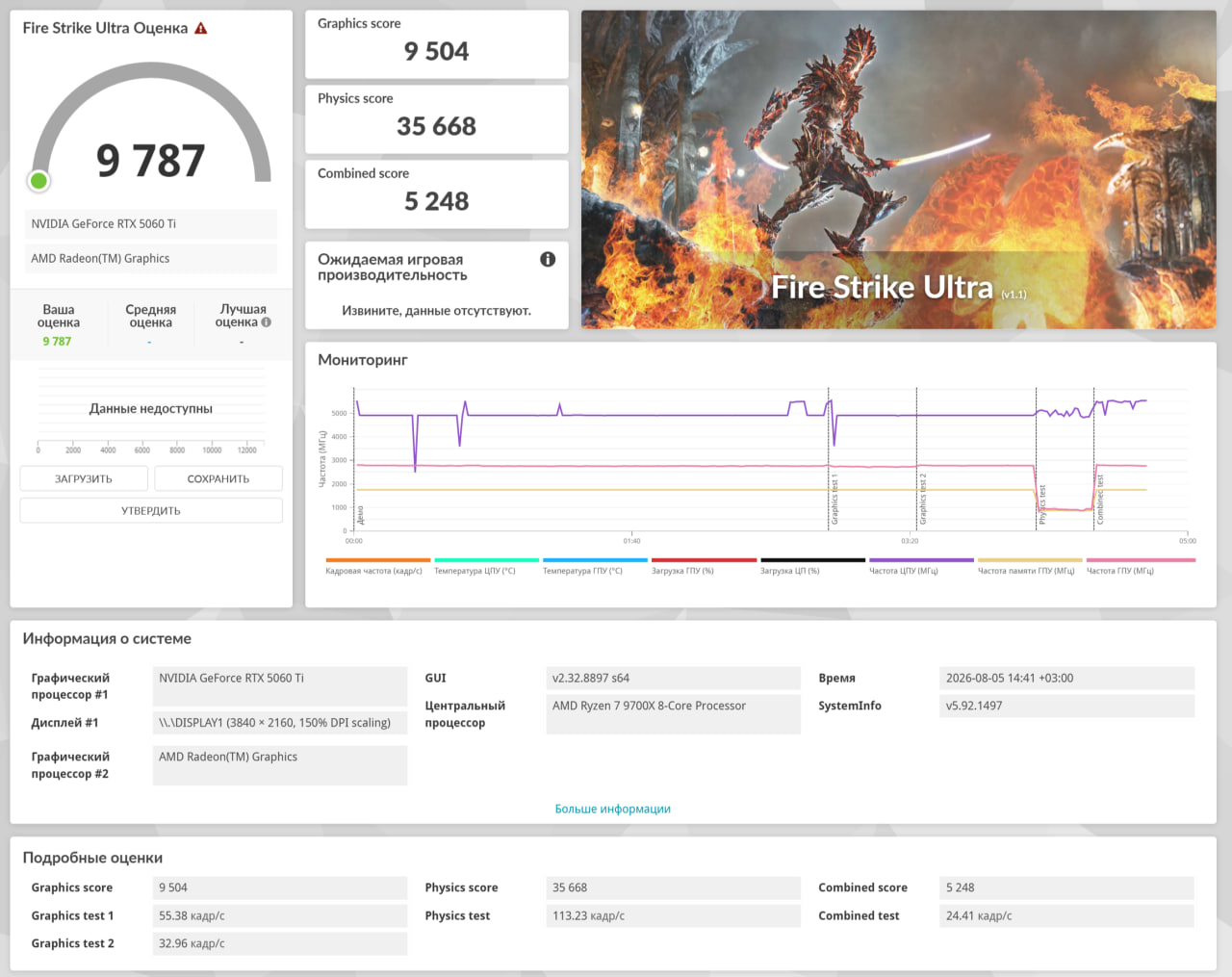This screenshot has height=977, width=1232.
Task: Open the Больше информации link
Action: pos(613,809)
